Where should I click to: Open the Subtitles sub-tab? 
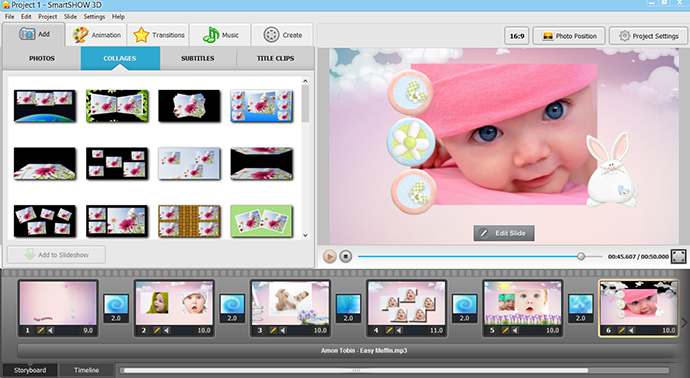[198, 58]
